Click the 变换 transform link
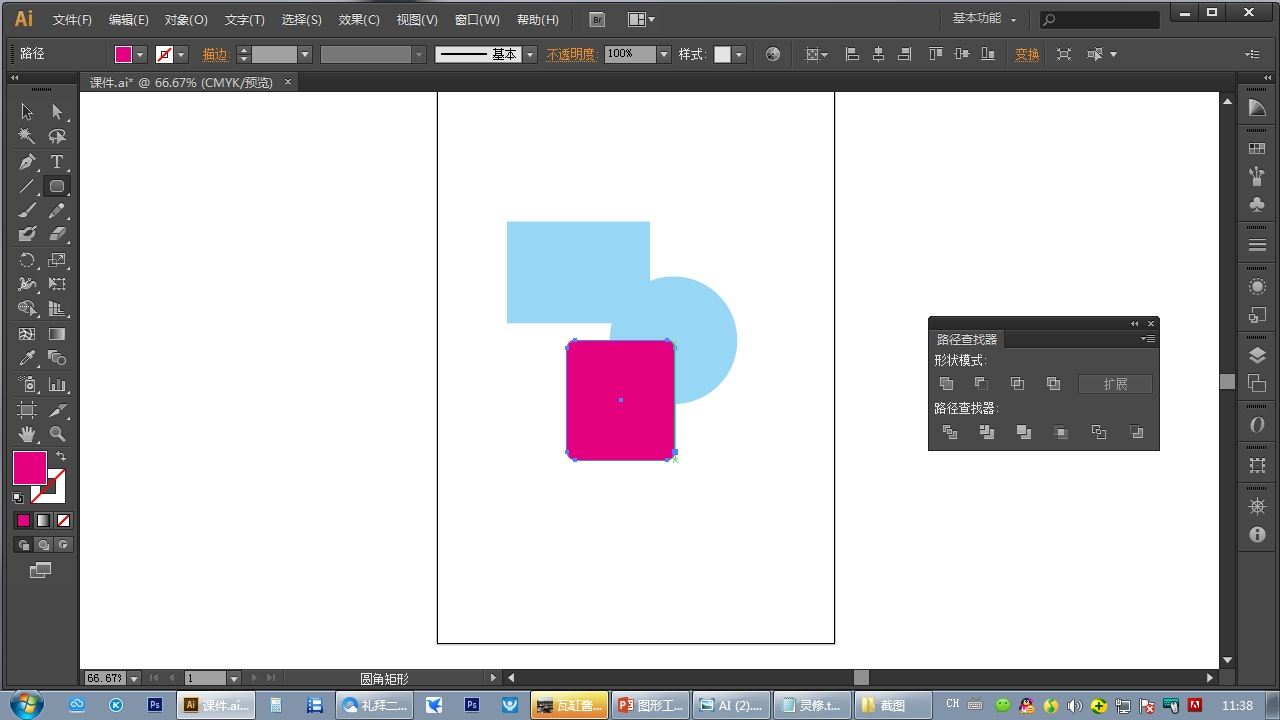Viewport: 1280px width, 720px height. point(1027,55)
